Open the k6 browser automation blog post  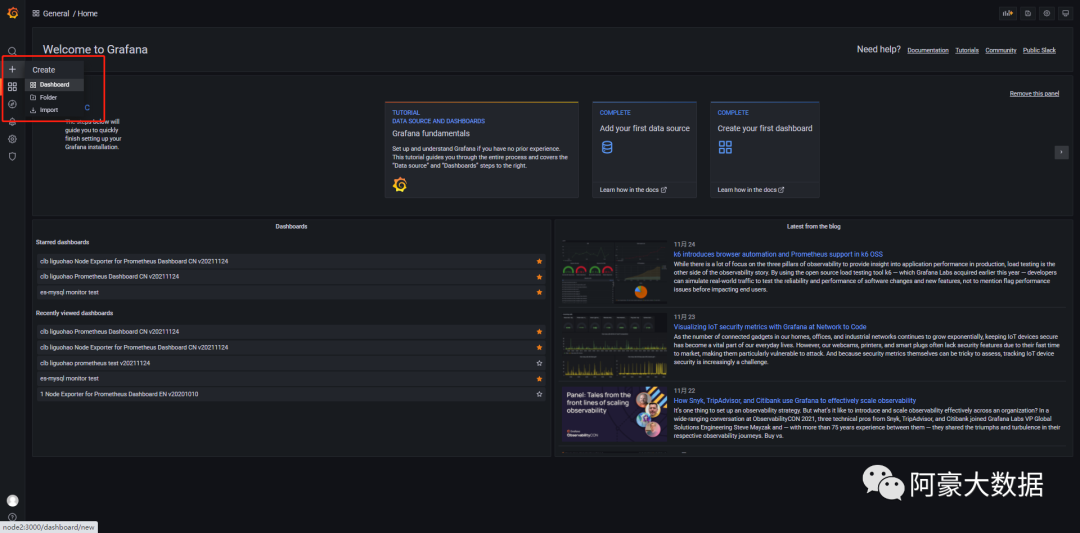click(778, 254)
